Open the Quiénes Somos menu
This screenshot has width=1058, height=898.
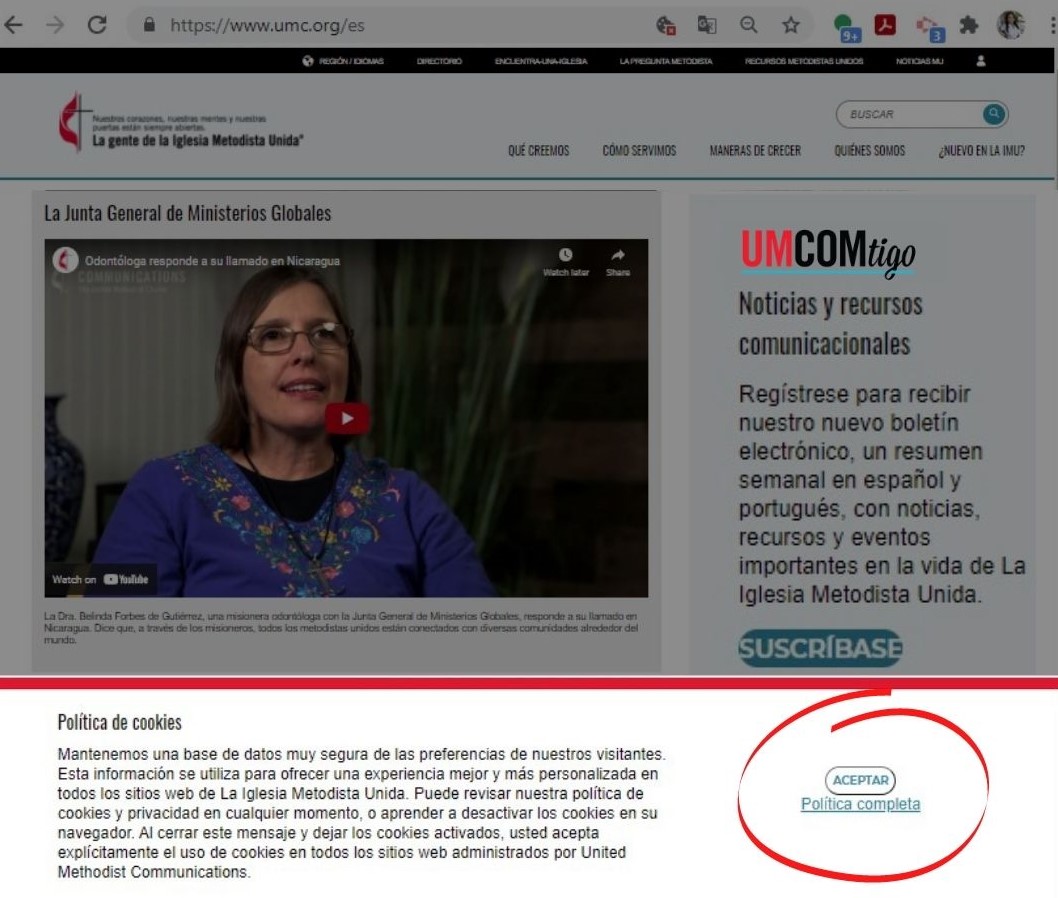(x=869, y=151)
